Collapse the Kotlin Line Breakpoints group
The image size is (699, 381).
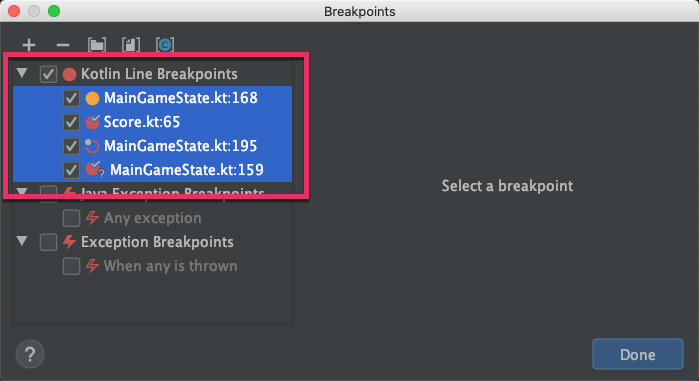click(x=22, y=73)
